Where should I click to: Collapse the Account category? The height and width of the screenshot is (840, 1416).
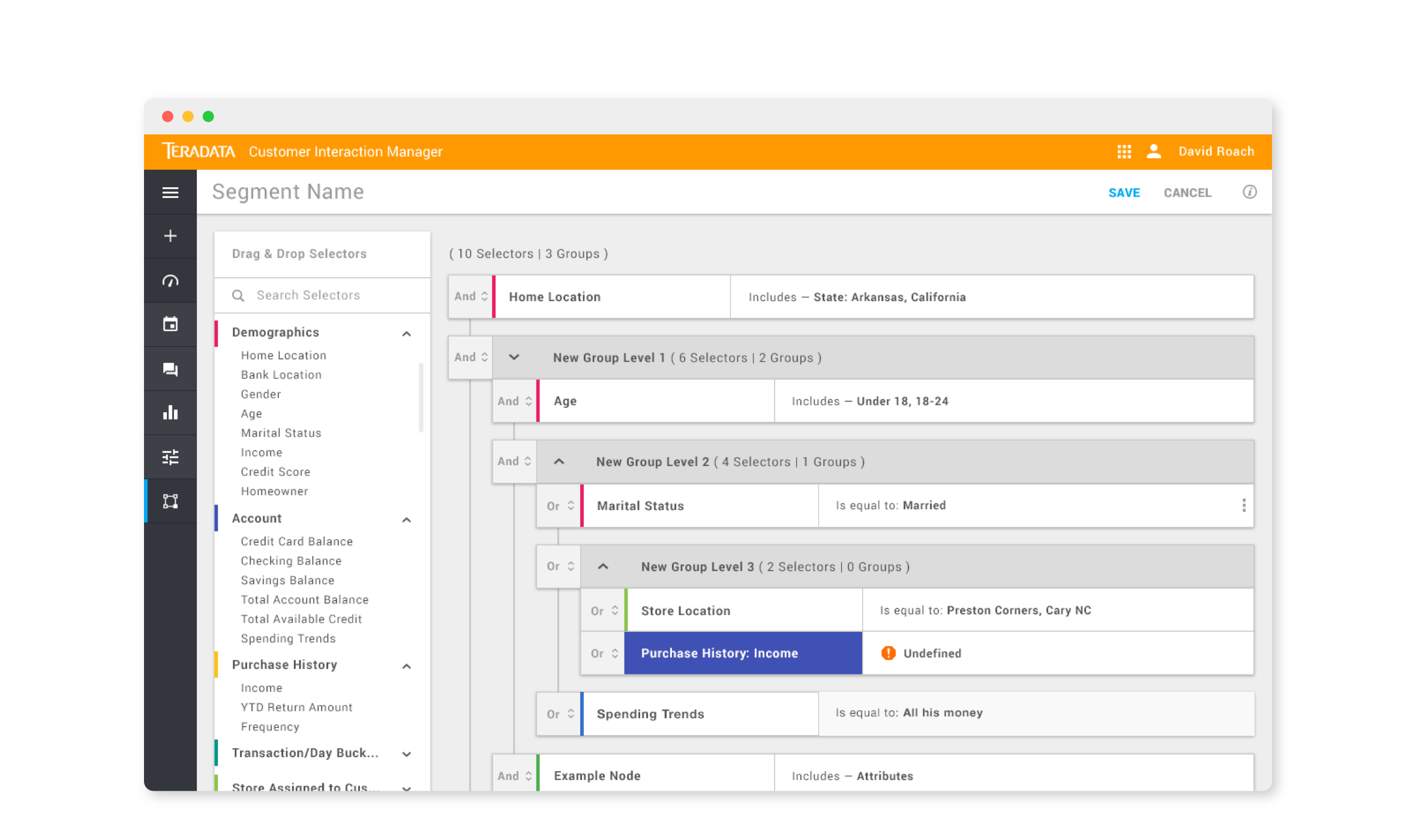coord(407,519)
